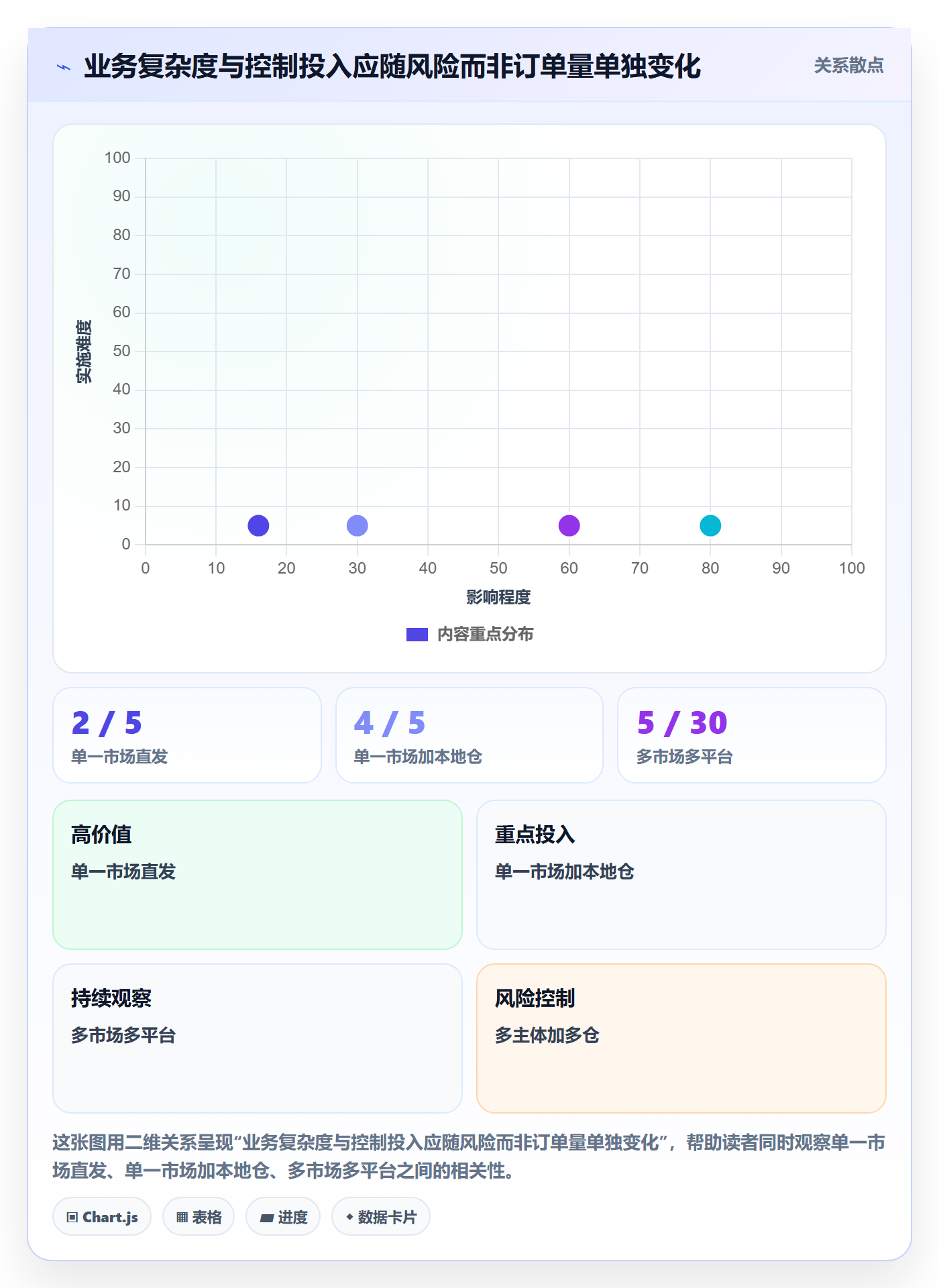Open the "2 / 5" stat card
The image size is (939, 1288).
tap(187, 735)
